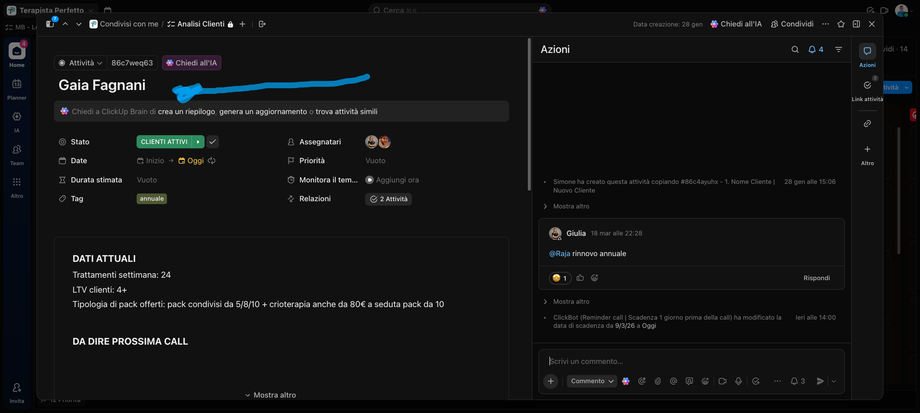Like Giulia's comment with thumbs-up icon
This screenshot has height=413, width=920.
tap(580, 278)
